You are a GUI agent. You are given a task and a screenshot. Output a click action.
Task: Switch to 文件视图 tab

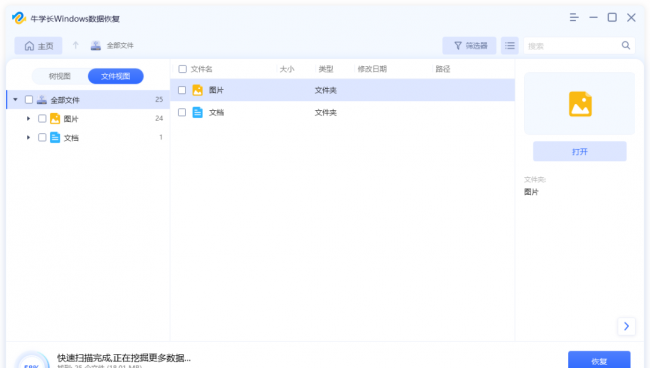(x=116, y=76)
